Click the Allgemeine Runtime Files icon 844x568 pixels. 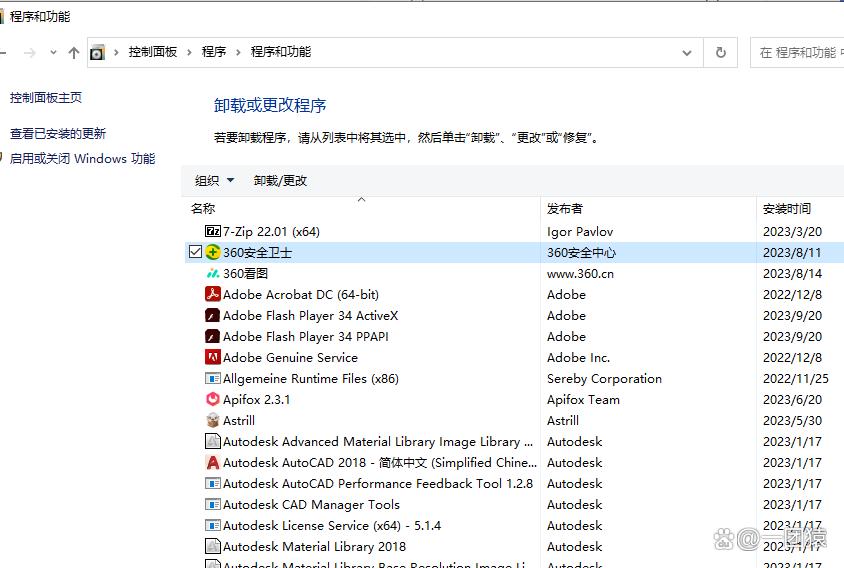213,378
